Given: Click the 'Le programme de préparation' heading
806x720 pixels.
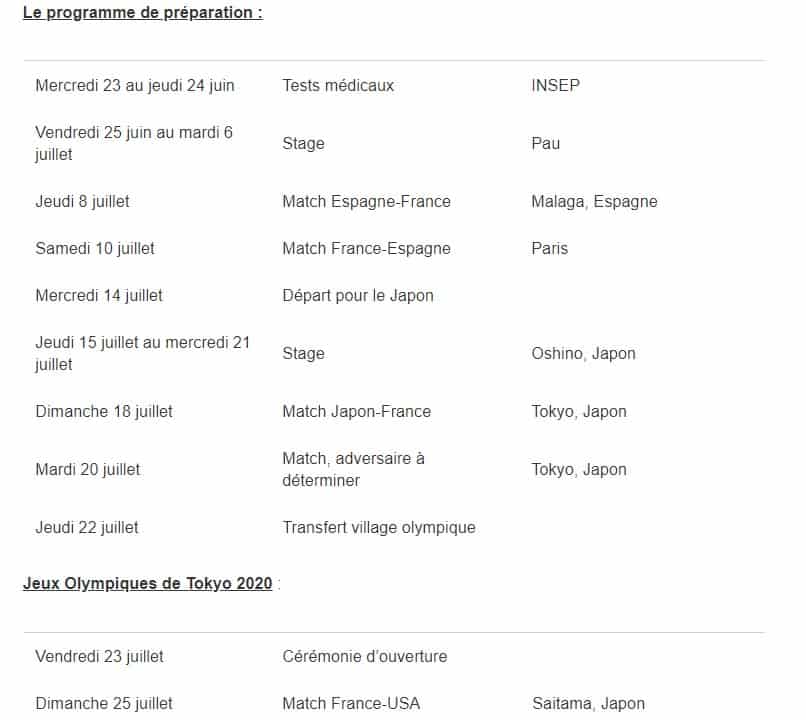Looking at the screenshot, I should (x=142, y=16).
